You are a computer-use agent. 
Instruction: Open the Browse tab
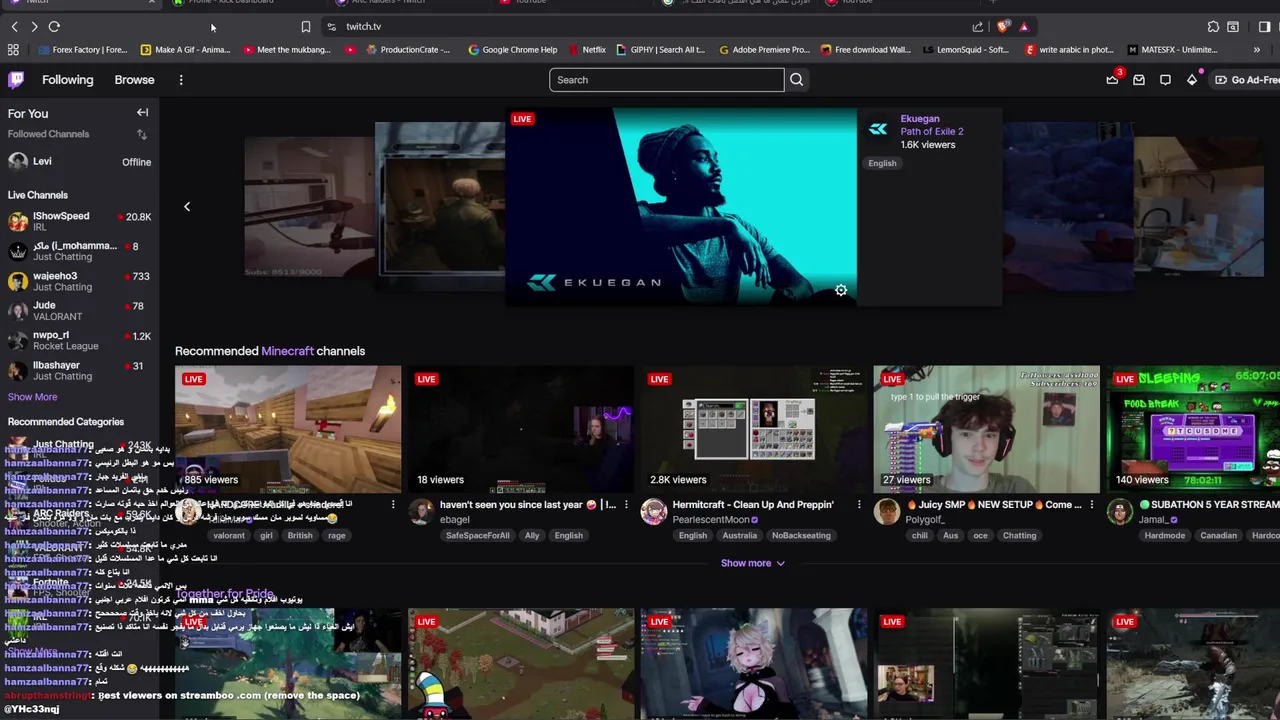pyautogui.click(x=134, y=80)
